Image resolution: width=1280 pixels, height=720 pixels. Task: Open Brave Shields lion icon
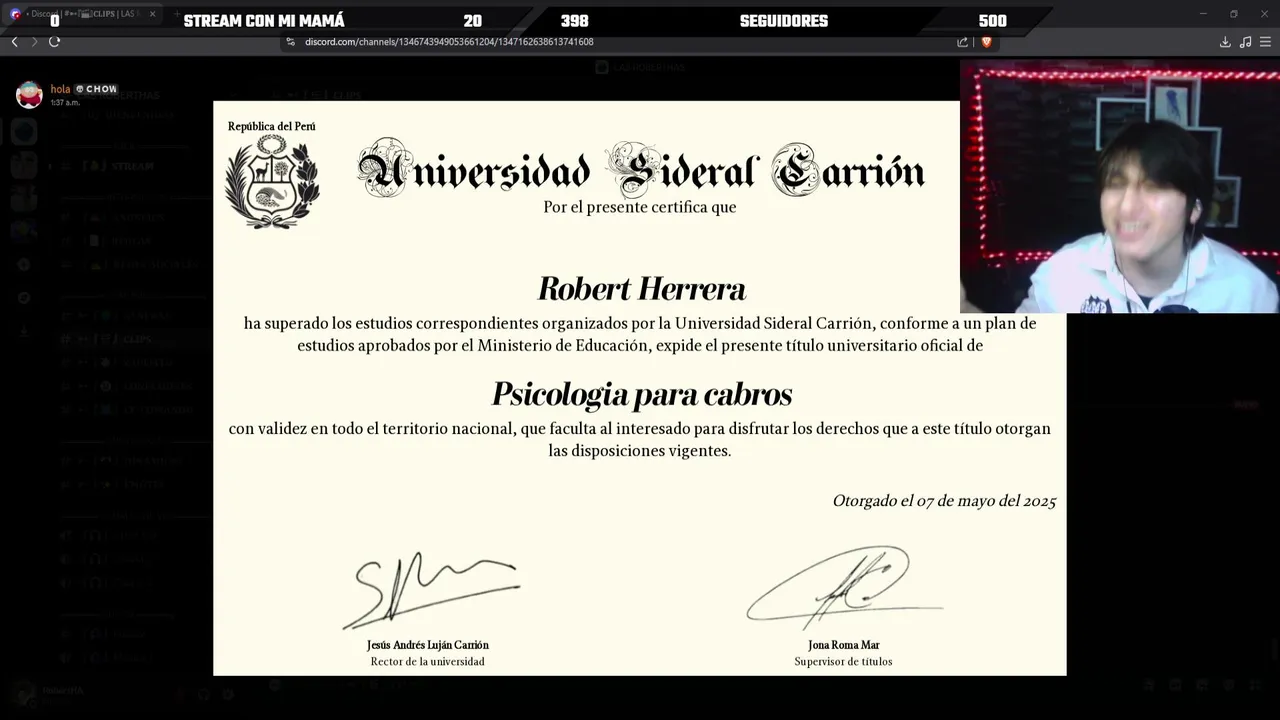pyautogui.click(x=986, y=42)
